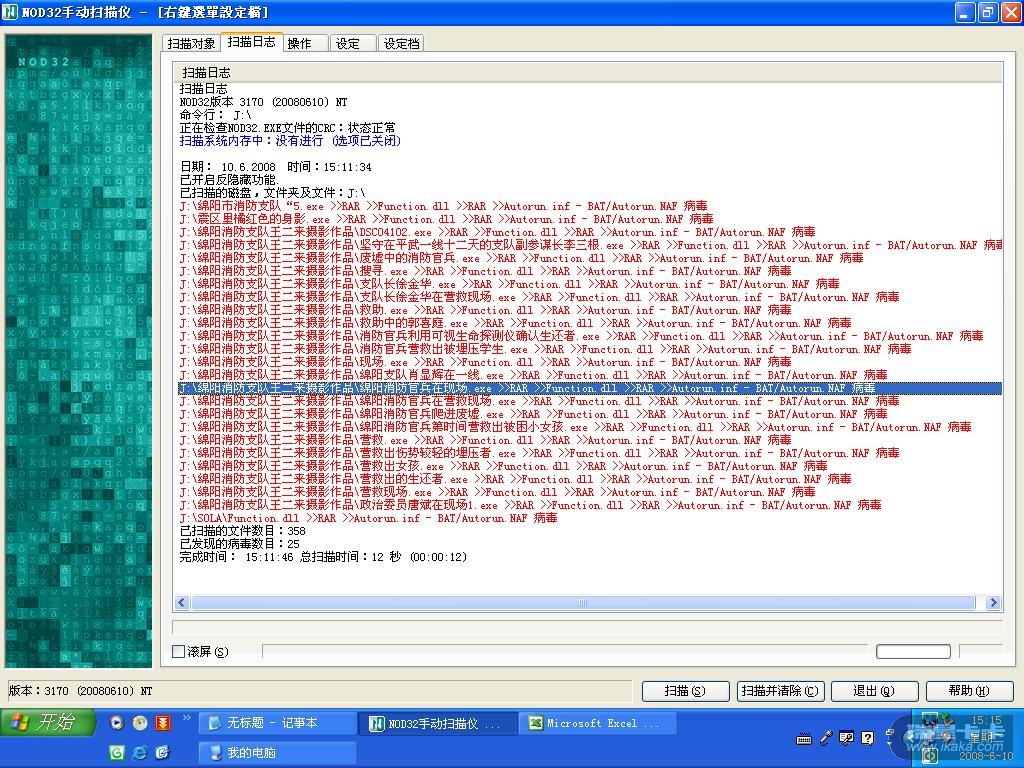The width and height of the screenshot is (1024, 768).
Task: Click the NOD32版本 3170 (20080610) NT log line
Action: (263, 102)
